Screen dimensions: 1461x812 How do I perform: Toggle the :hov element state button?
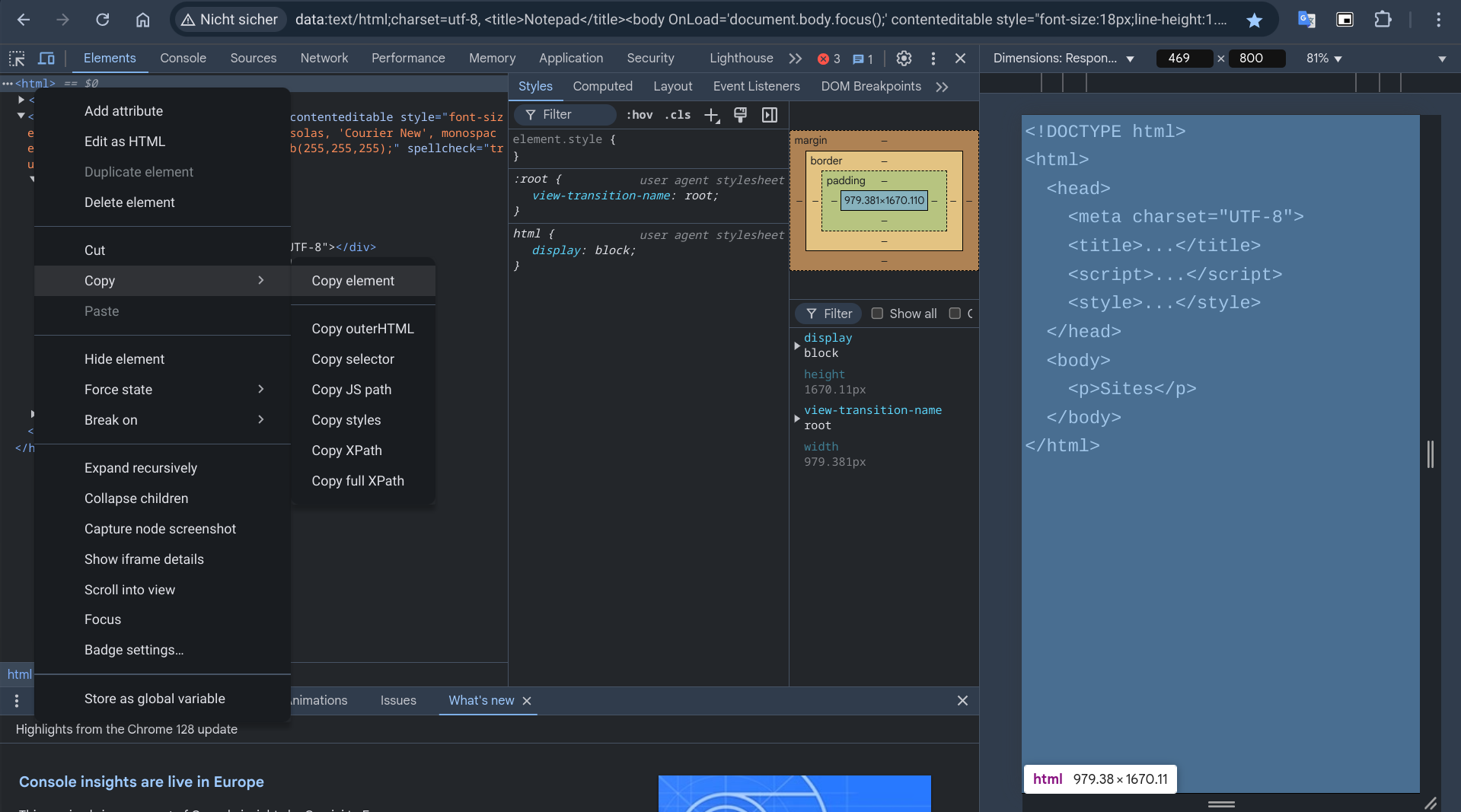pyautogui.click(x=640, y=115)
